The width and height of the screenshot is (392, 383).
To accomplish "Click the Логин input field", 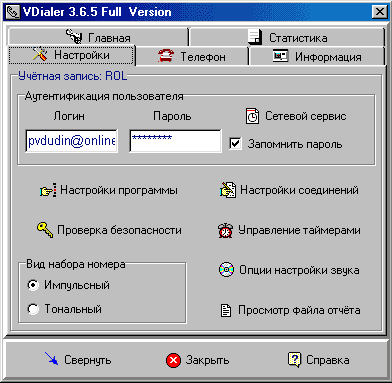I will click(71, 141).
